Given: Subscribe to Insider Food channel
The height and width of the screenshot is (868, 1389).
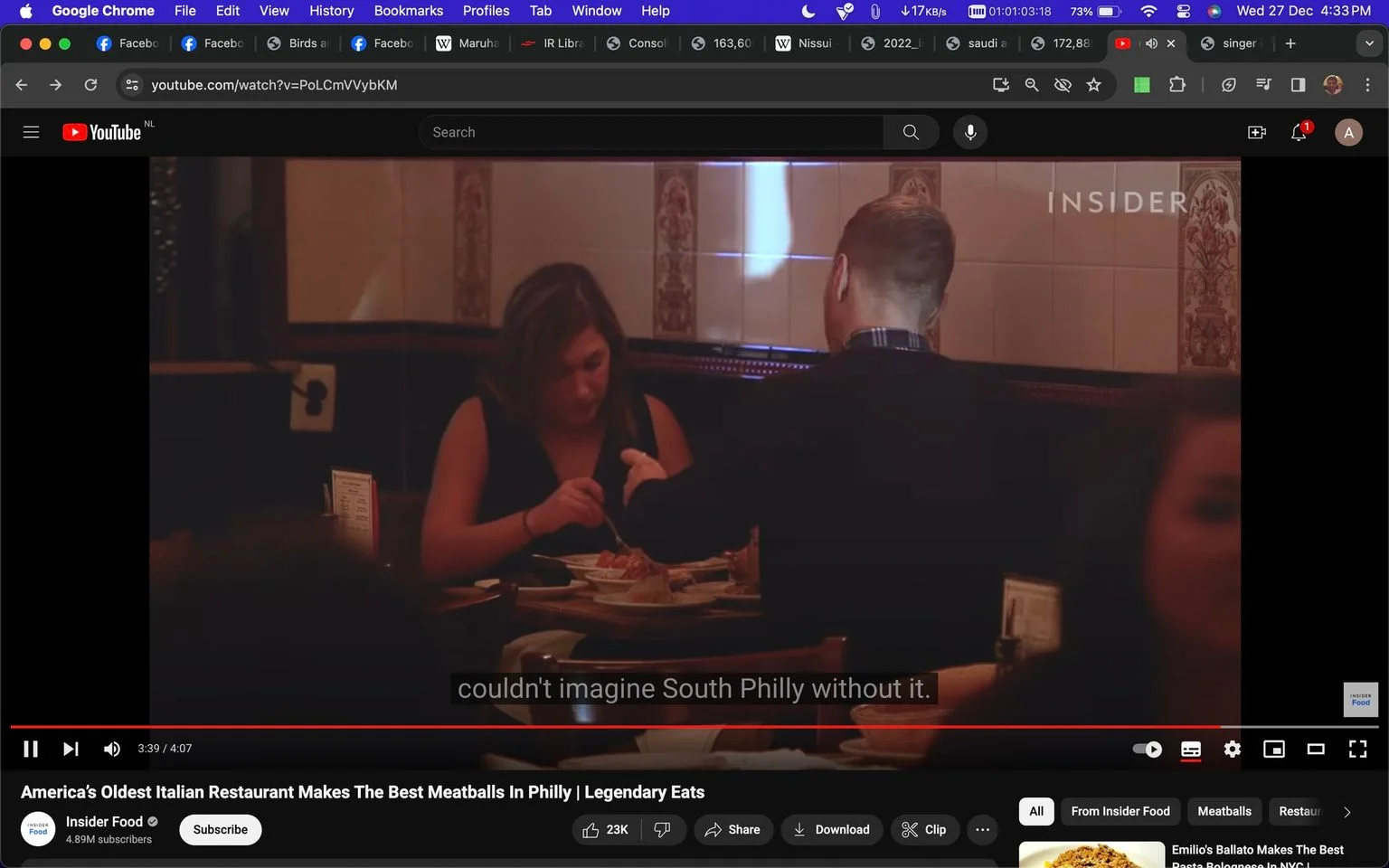Looking at the screenshot, I should click(221, 829).
